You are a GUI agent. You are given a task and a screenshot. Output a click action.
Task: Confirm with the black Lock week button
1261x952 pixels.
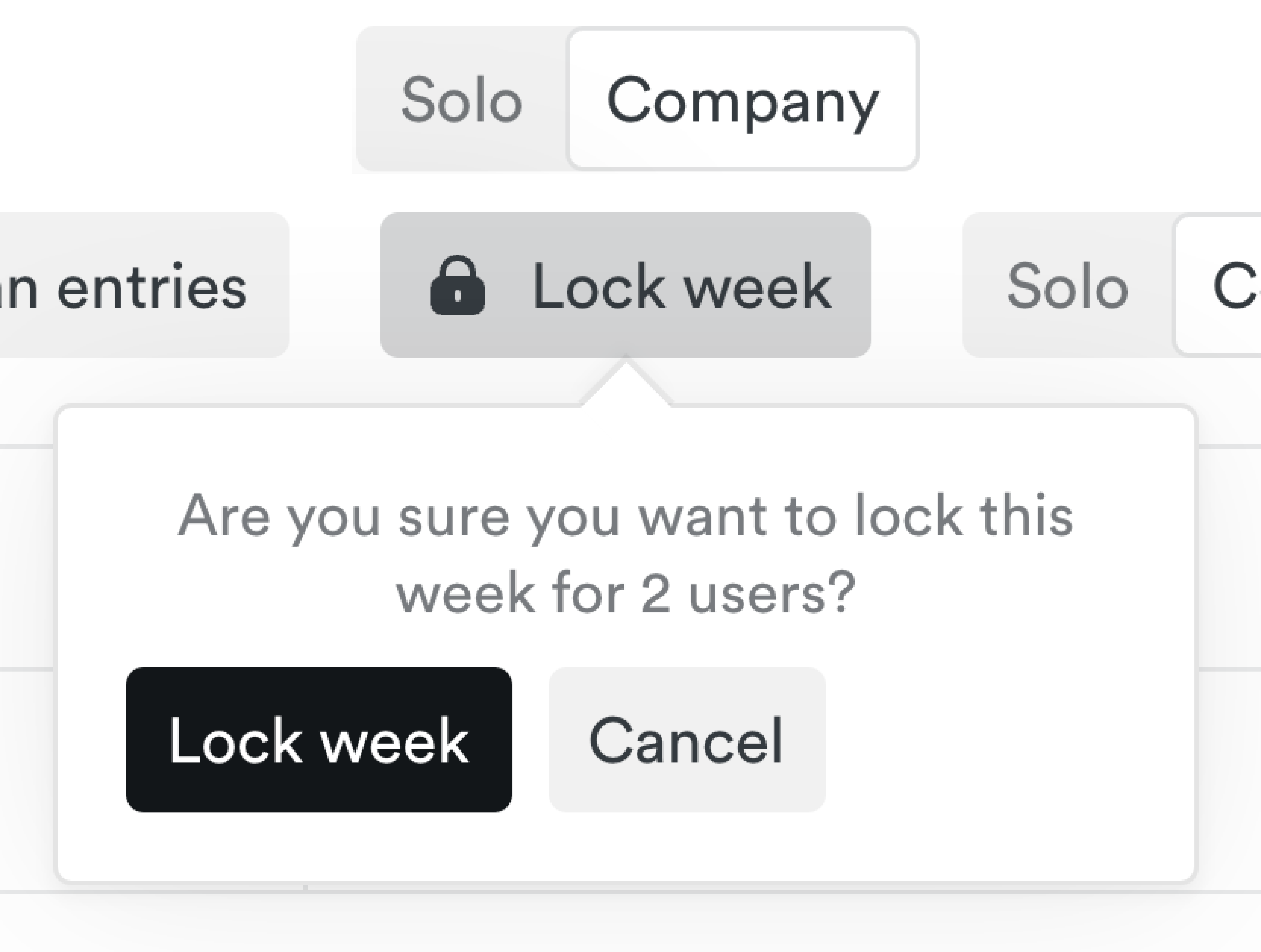click(319, 739)
